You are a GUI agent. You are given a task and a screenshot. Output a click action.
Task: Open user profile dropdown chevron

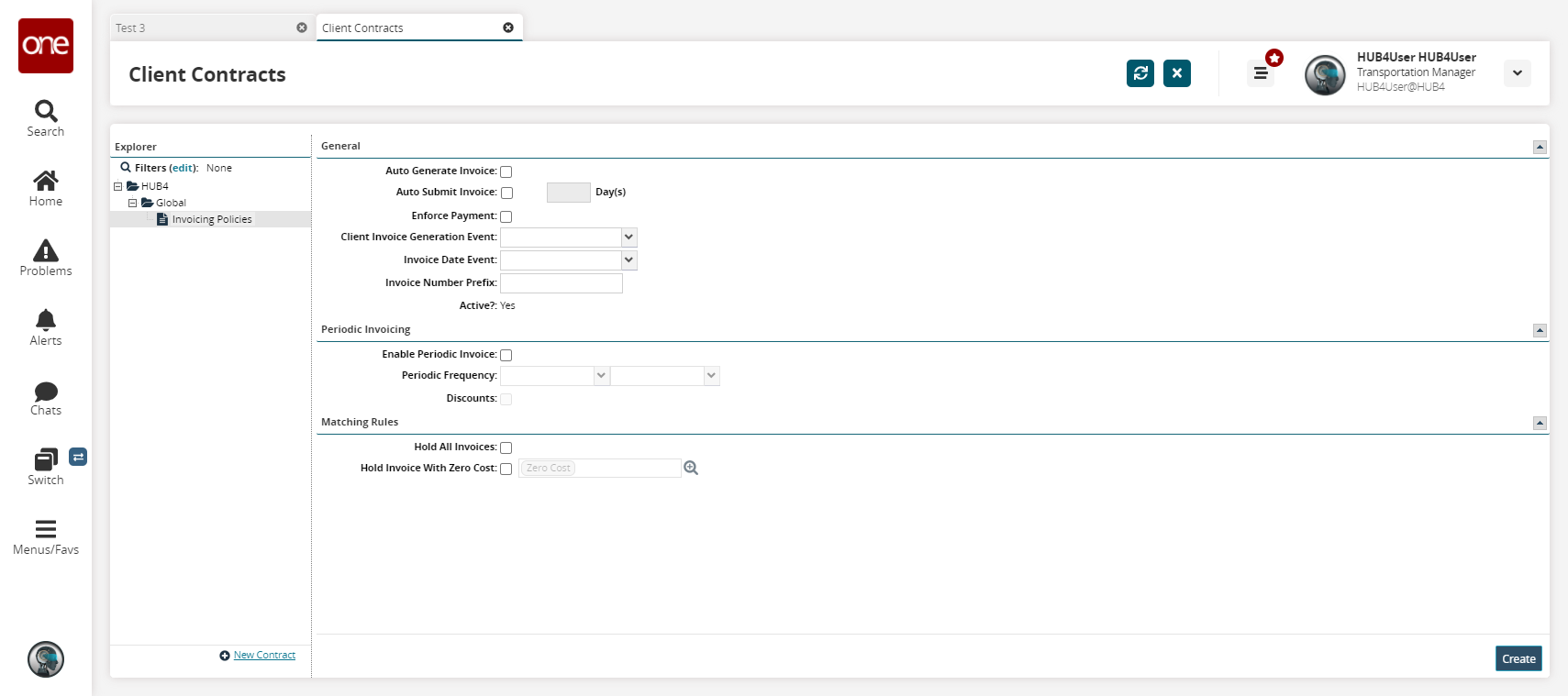click(1517, 73)
